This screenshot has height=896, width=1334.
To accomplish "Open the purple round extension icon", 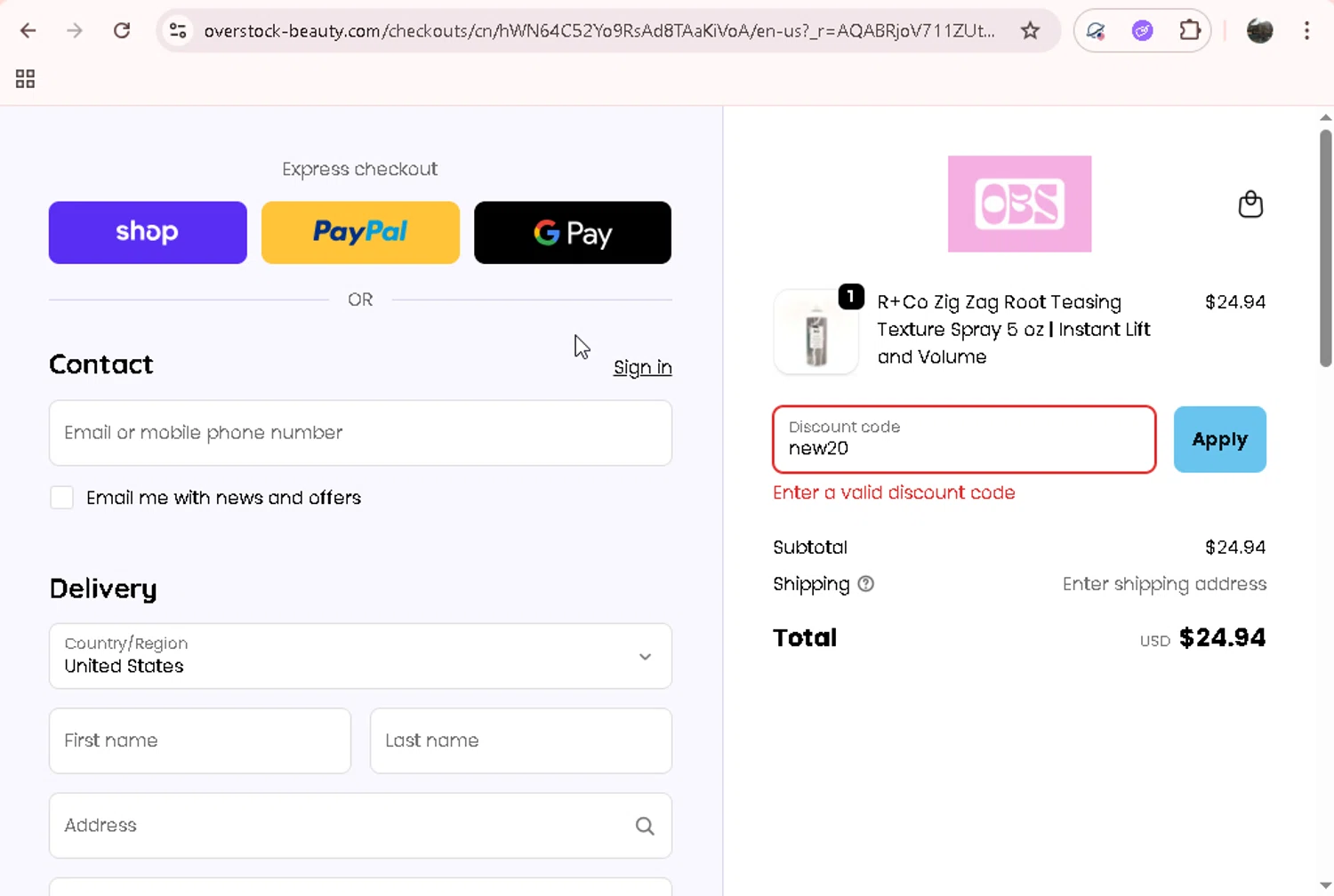I will (1142, 30).
